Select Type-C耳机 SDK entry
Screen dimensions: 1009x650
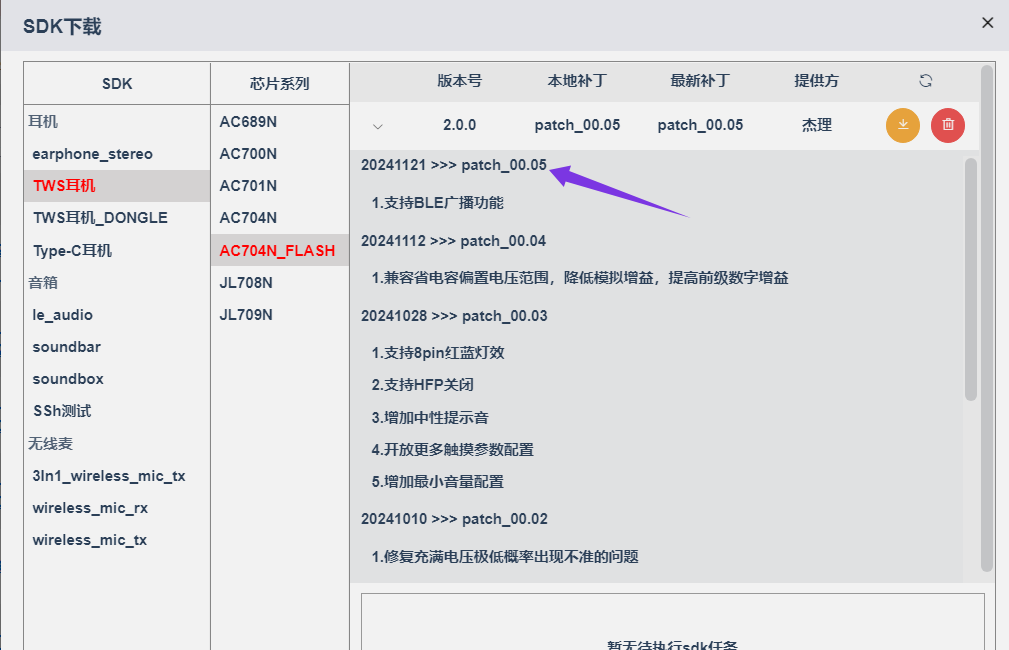(73, 250)
